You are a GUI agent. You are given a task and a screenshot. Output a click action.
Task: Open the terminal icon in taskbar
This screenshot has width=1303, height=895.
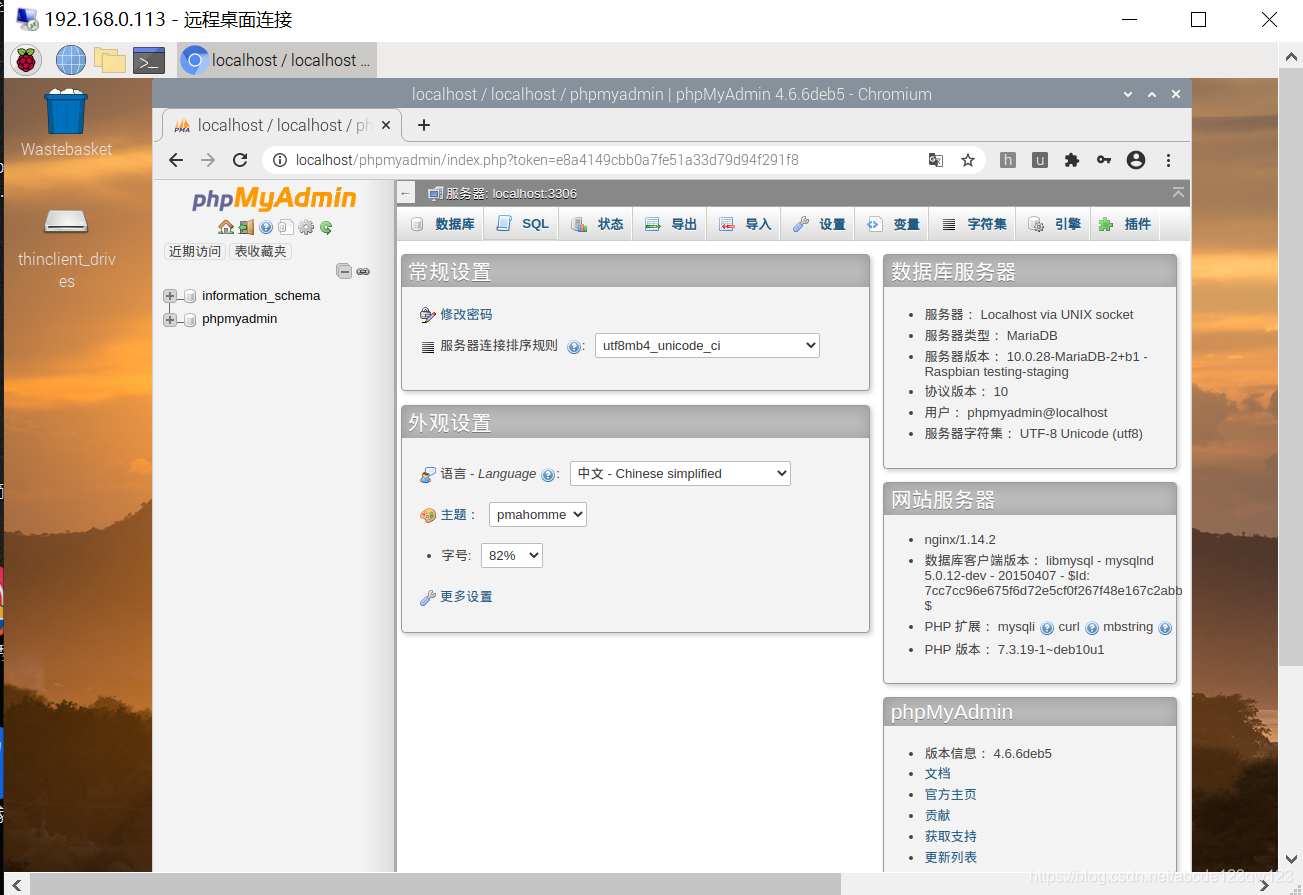tap(149, 60)
